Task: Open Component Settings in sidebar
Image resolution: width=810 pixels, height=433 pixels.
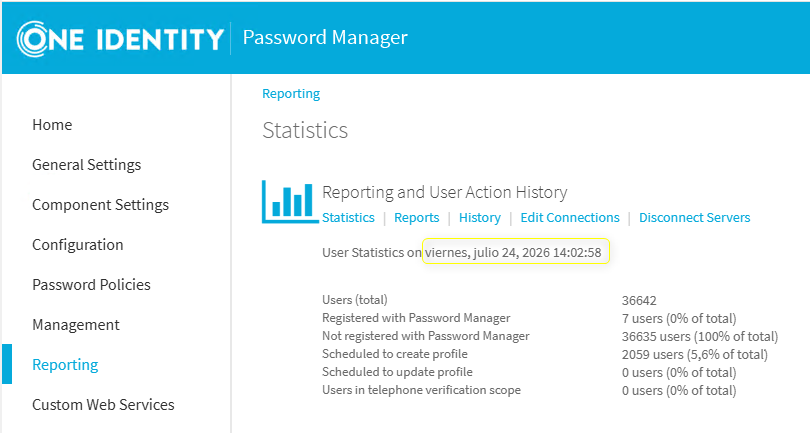Action: pos(100,205)
